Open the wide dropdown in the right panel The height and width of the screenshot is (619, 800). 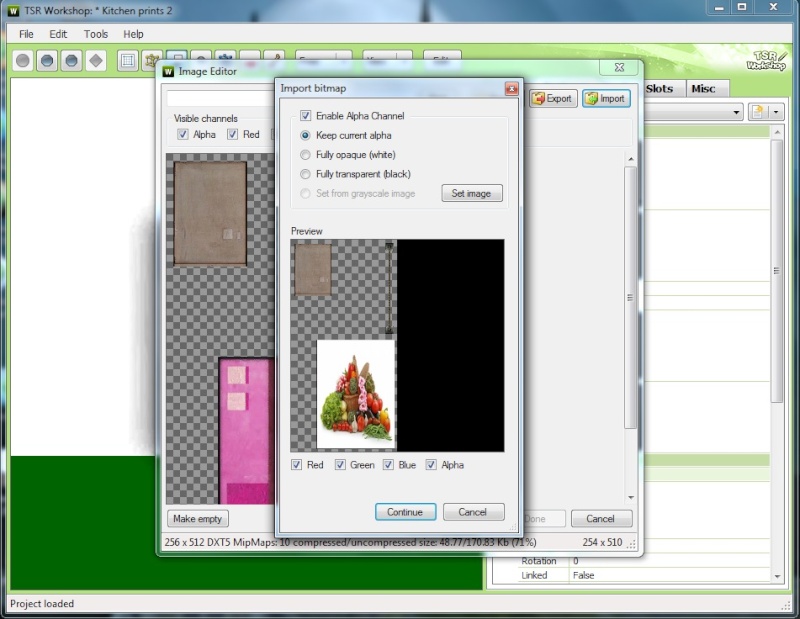click(694, 112)
